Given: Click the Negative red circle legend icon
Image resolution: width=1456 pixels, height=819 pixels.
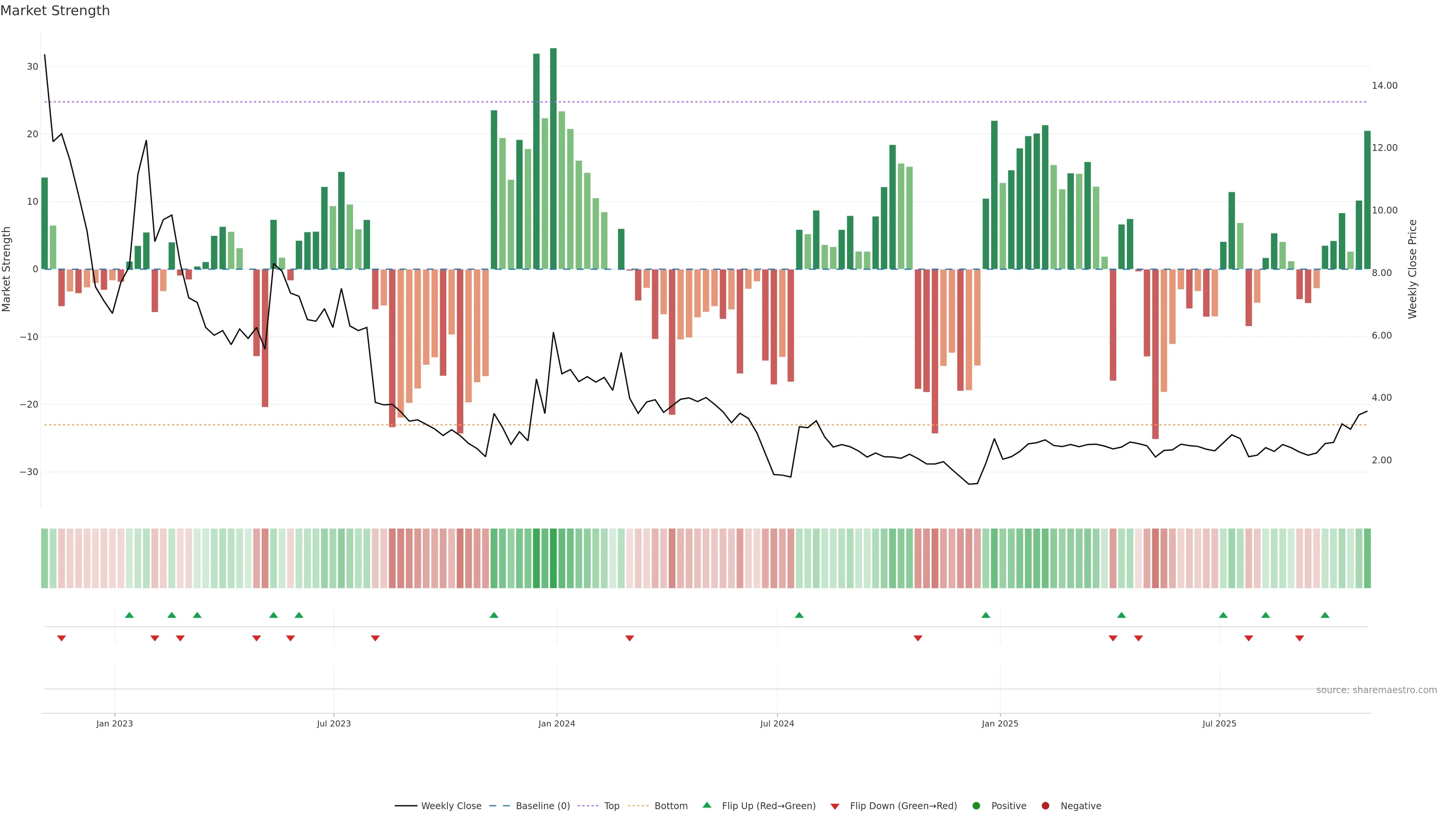Looking at the screenshot, I should (1045, 806).
